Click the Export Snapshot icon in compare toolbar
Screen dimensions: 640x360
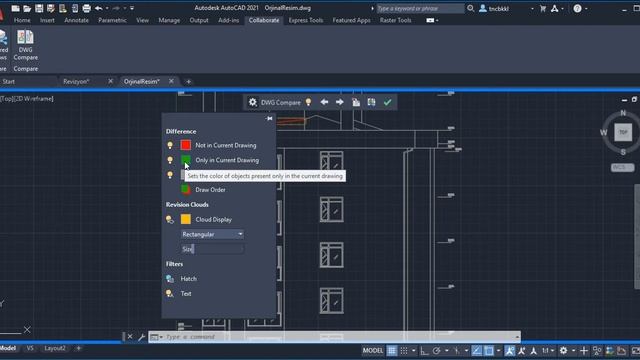coord(371,102)
